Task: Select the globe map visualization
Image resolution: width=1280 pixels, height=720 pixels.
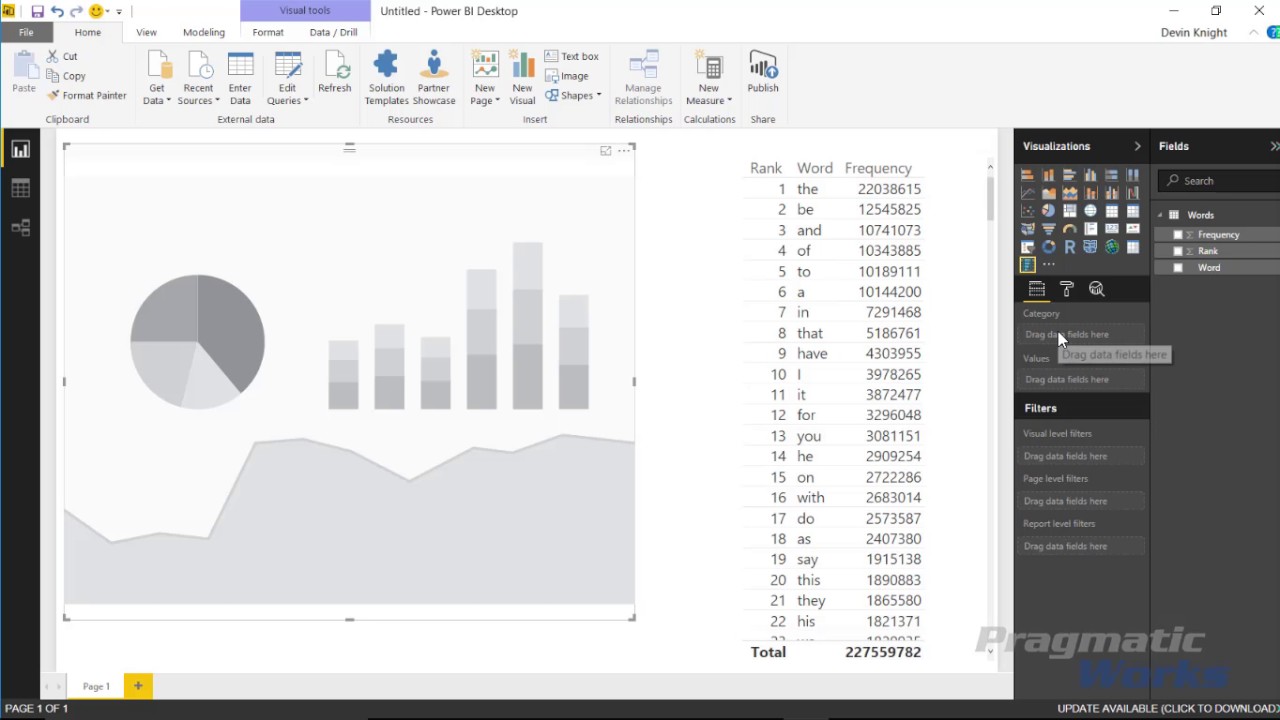Action: [1090, 211]
